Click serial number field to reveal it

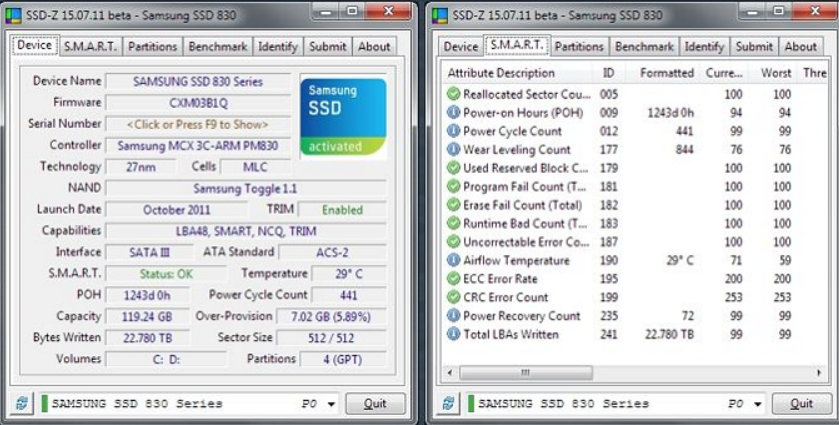pyautogui.click(x=198, y=124)
